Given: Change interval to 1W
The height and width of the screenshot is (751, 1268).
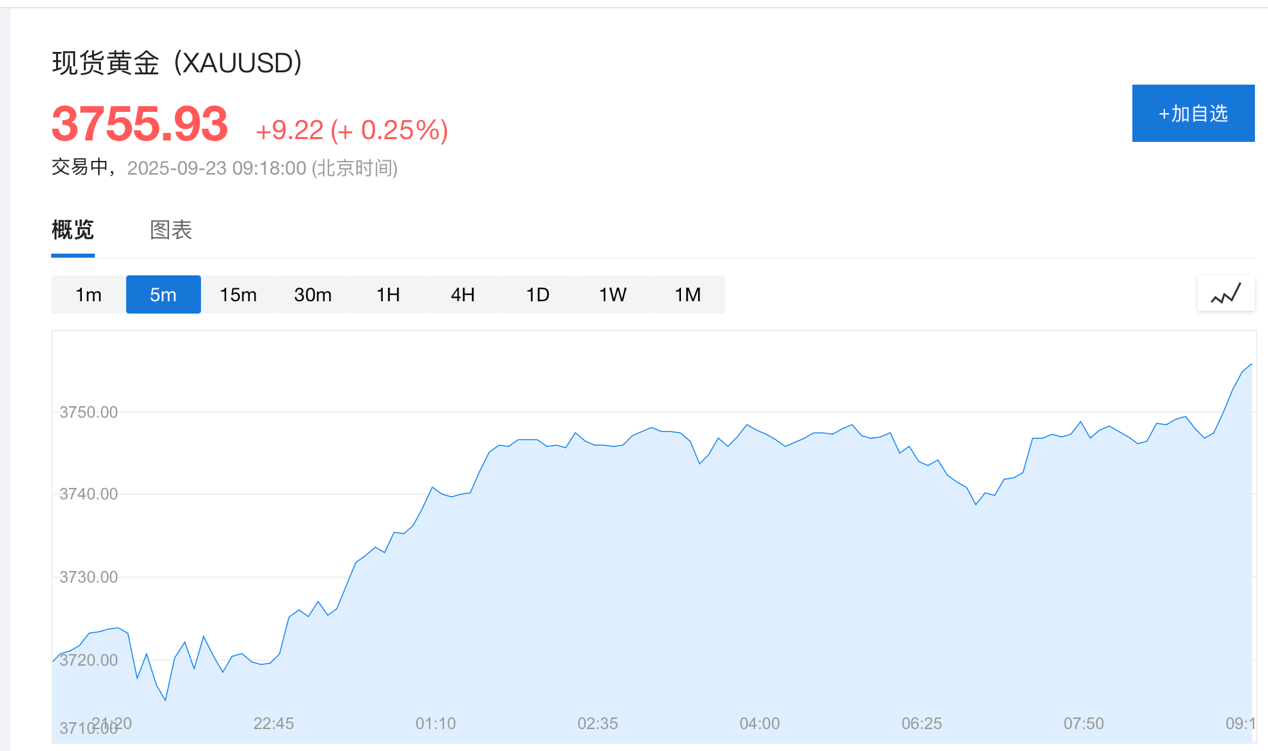Looking at the screenshot, I should tap(612, 295).
